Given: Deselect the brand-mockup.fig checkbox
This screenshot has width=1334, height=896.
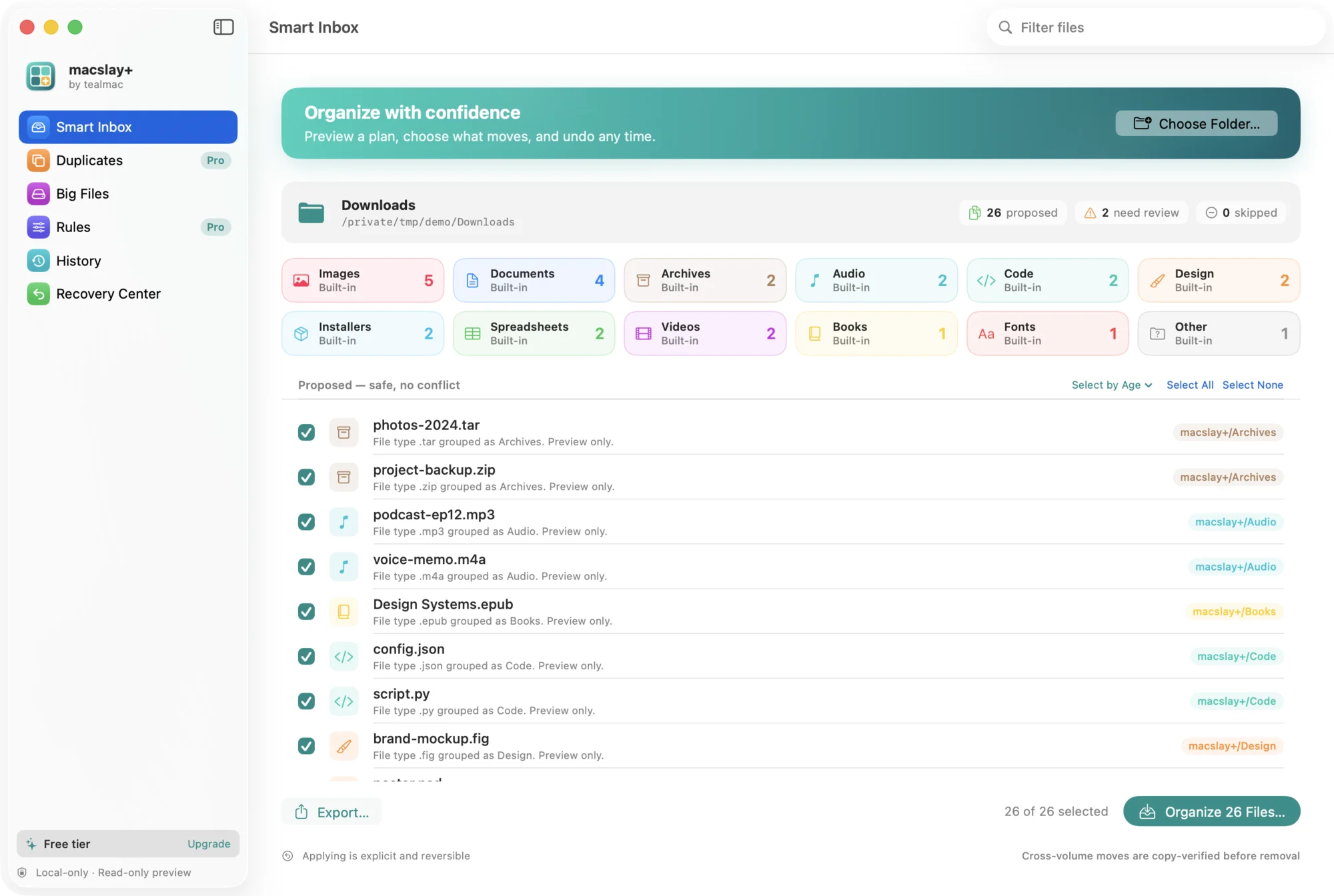Looking at the screenshot, I should point(306,746).
